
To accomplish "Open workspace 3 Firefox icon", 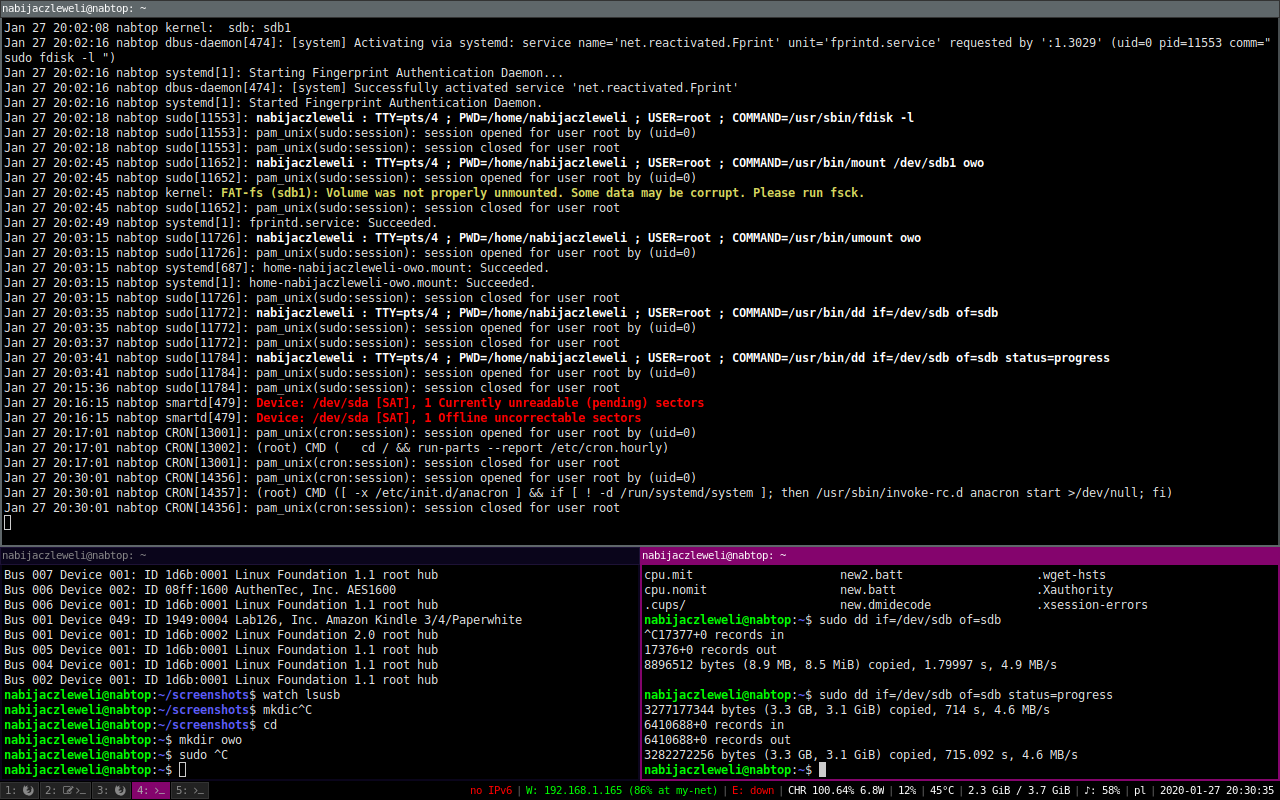I will [x=111, y=790].
